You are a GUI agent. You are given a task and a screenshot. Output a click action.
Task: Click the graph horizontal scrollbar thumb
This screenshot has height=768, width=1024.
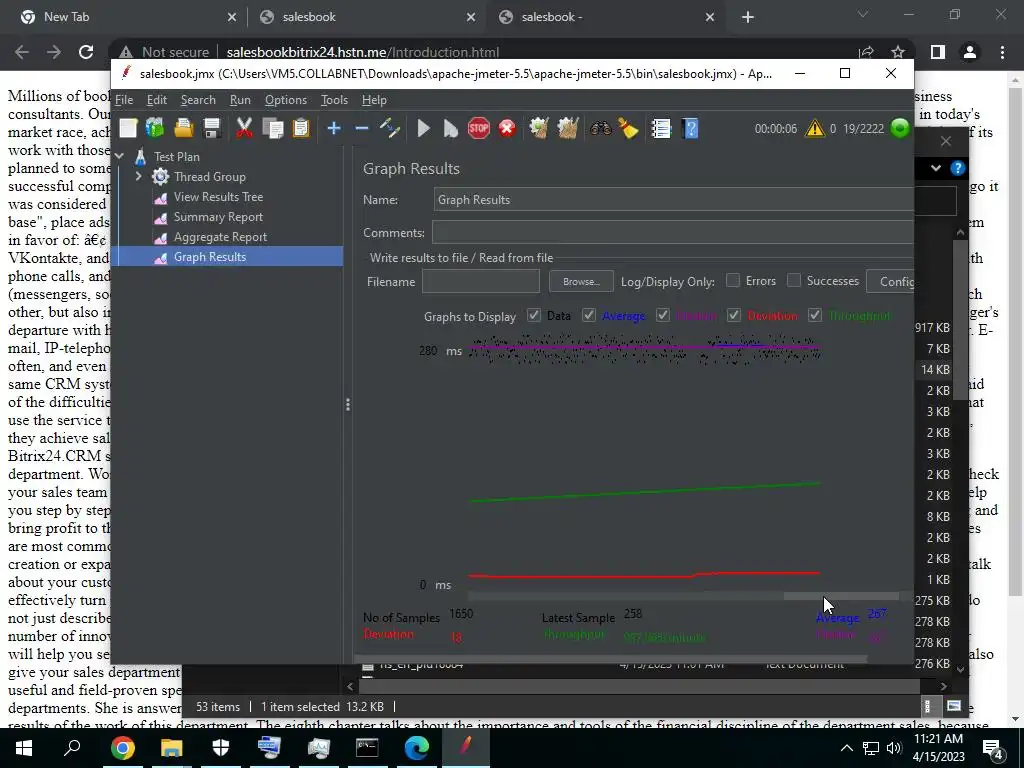pos(842,596)
